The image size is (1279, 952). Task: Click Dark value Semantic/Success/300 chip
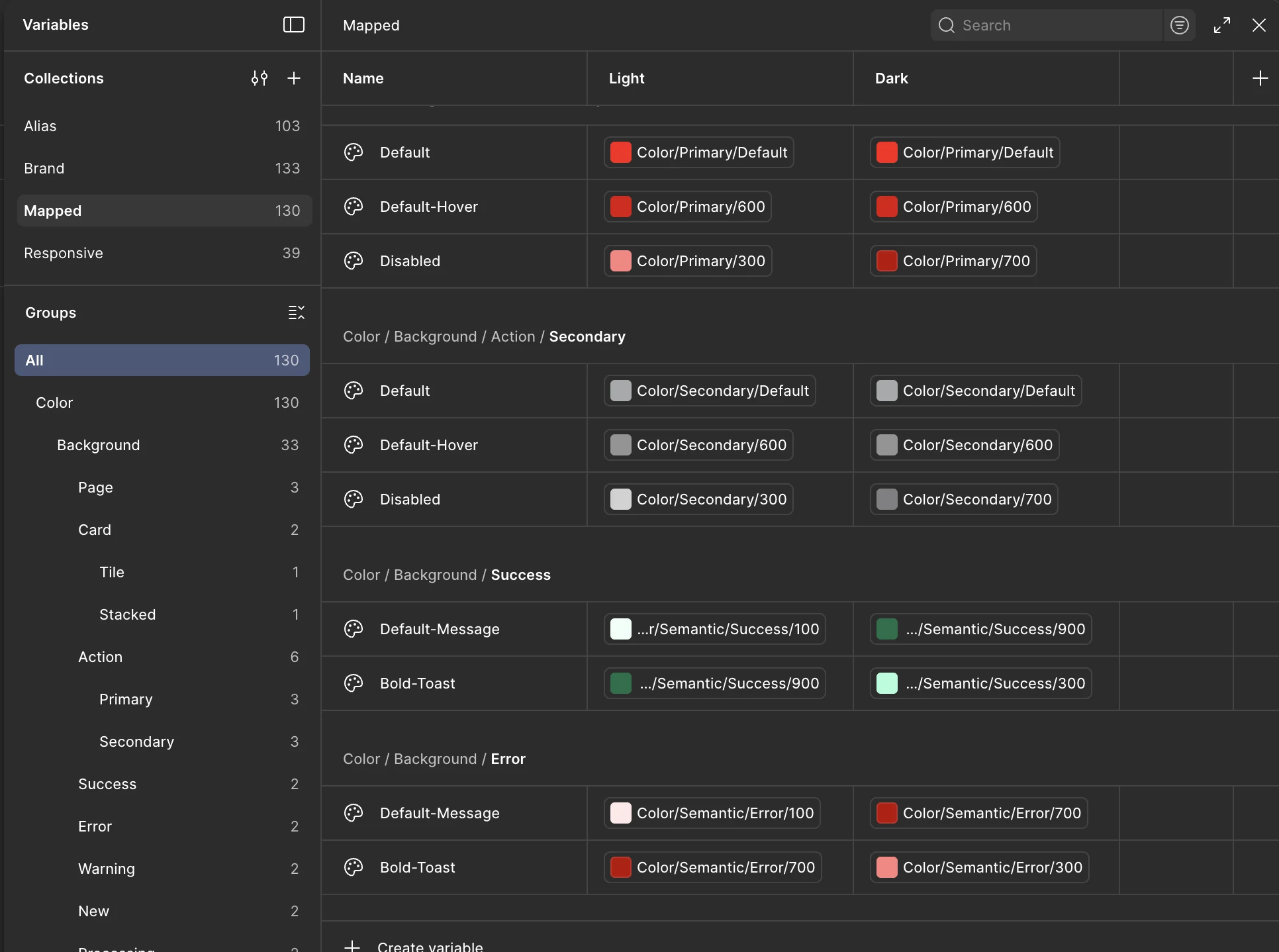point(980,683)
